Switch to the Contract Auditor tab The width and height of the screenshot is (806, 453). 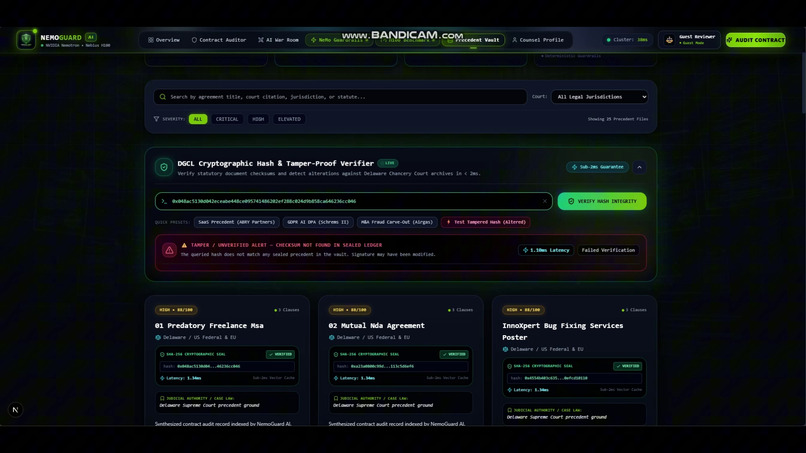219,40
